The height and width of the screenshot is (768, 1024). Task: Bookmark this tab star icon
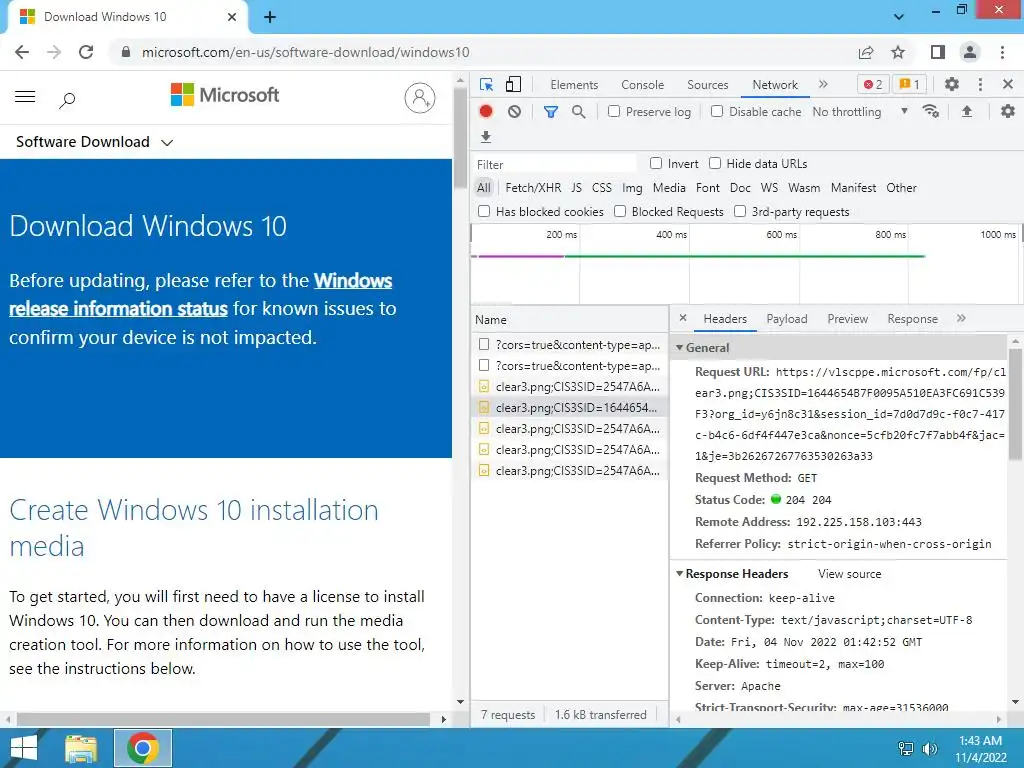898,52
